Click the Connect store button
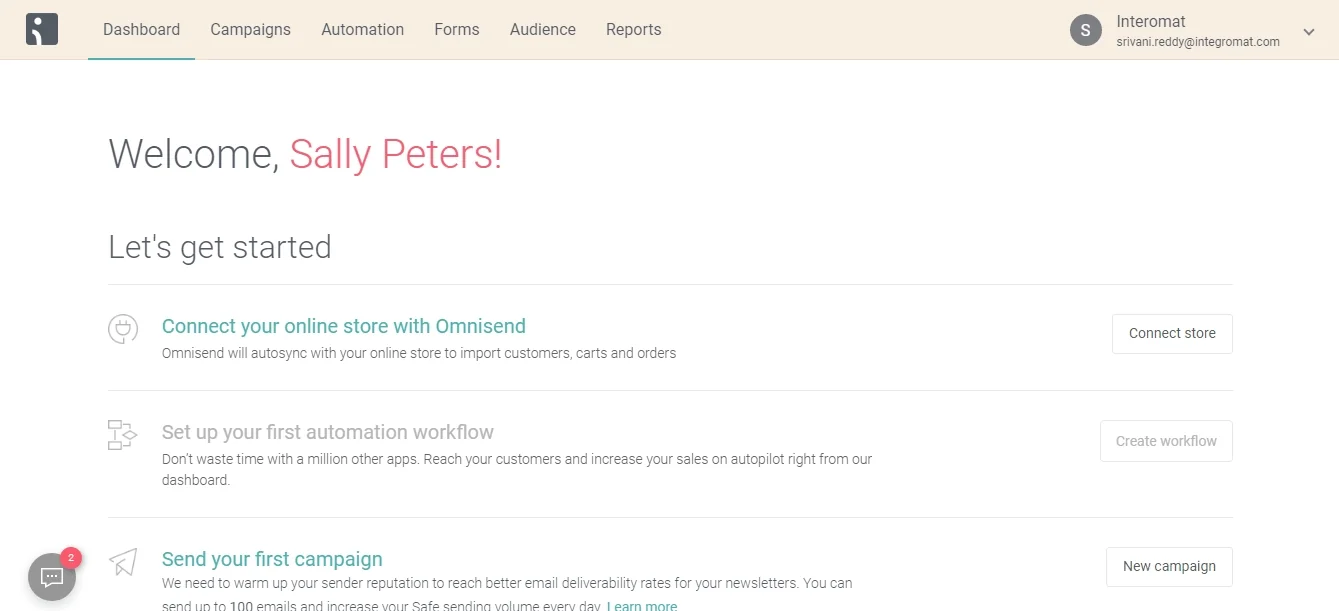 pyautogui.click(x=1172, y=334)
